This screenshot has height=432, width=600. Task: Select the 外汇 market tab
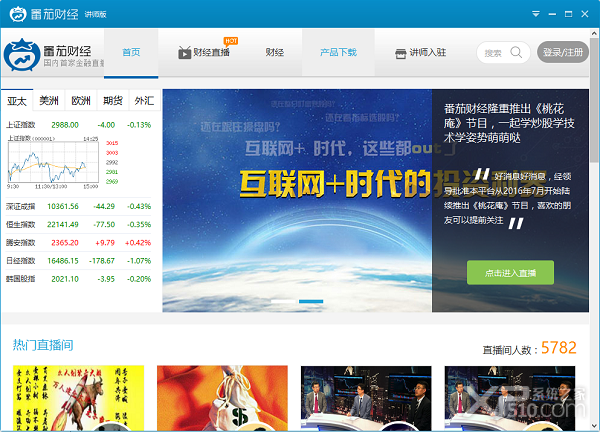click(144, 101)
